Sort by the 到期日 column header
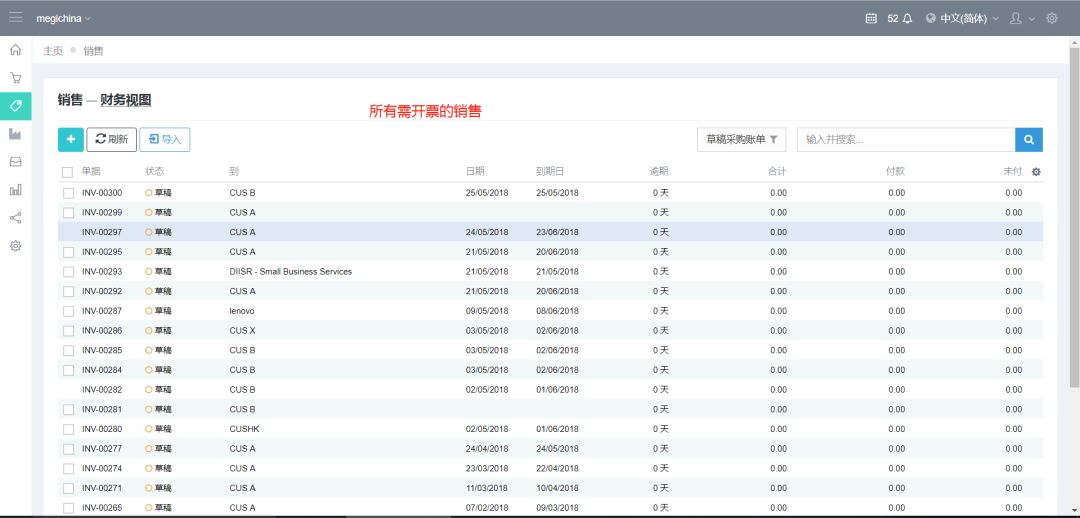 pos(550,172)
